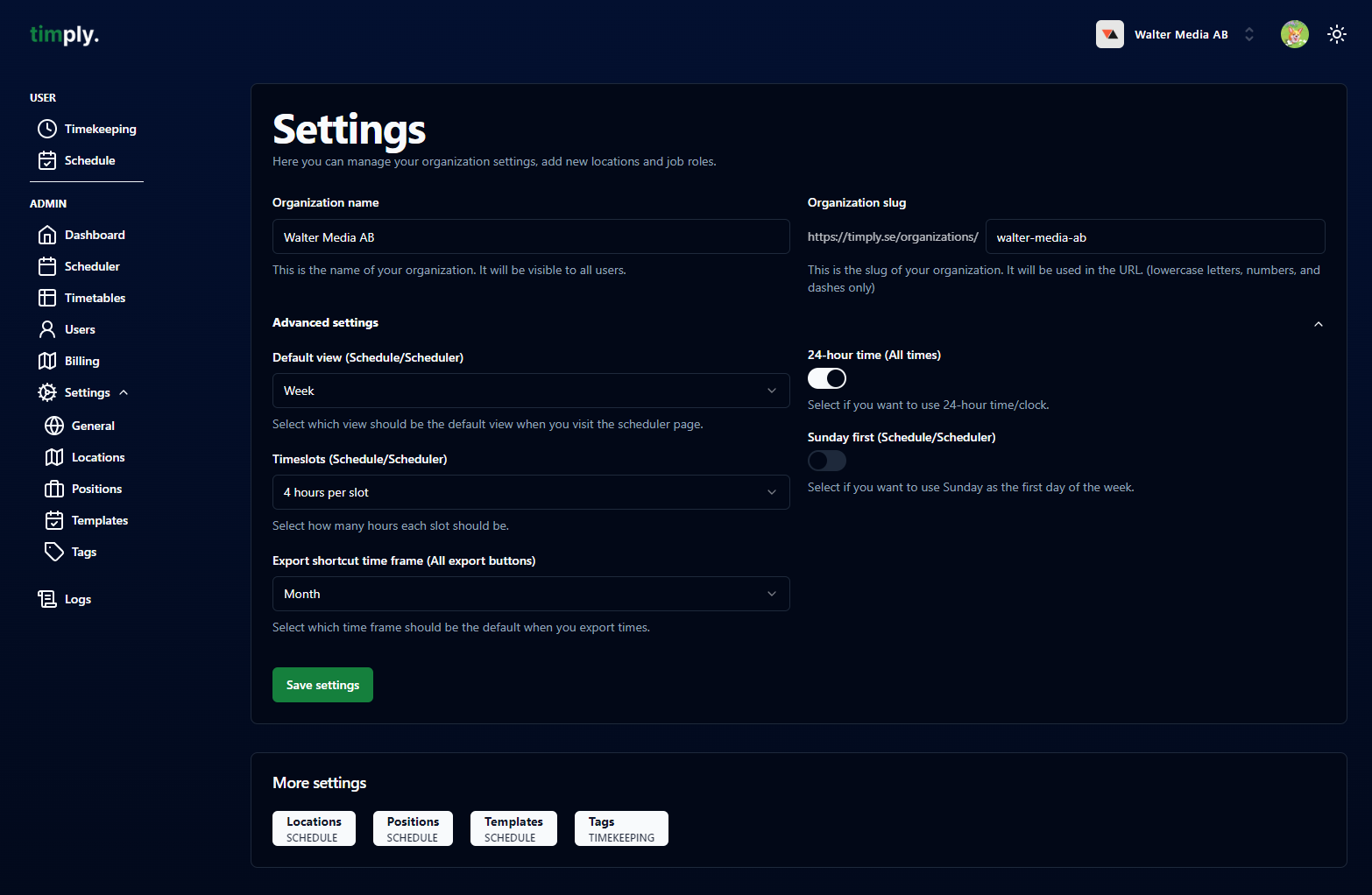
Task: Open the Dashboard menu item
Action: click(x=95, y=235)
